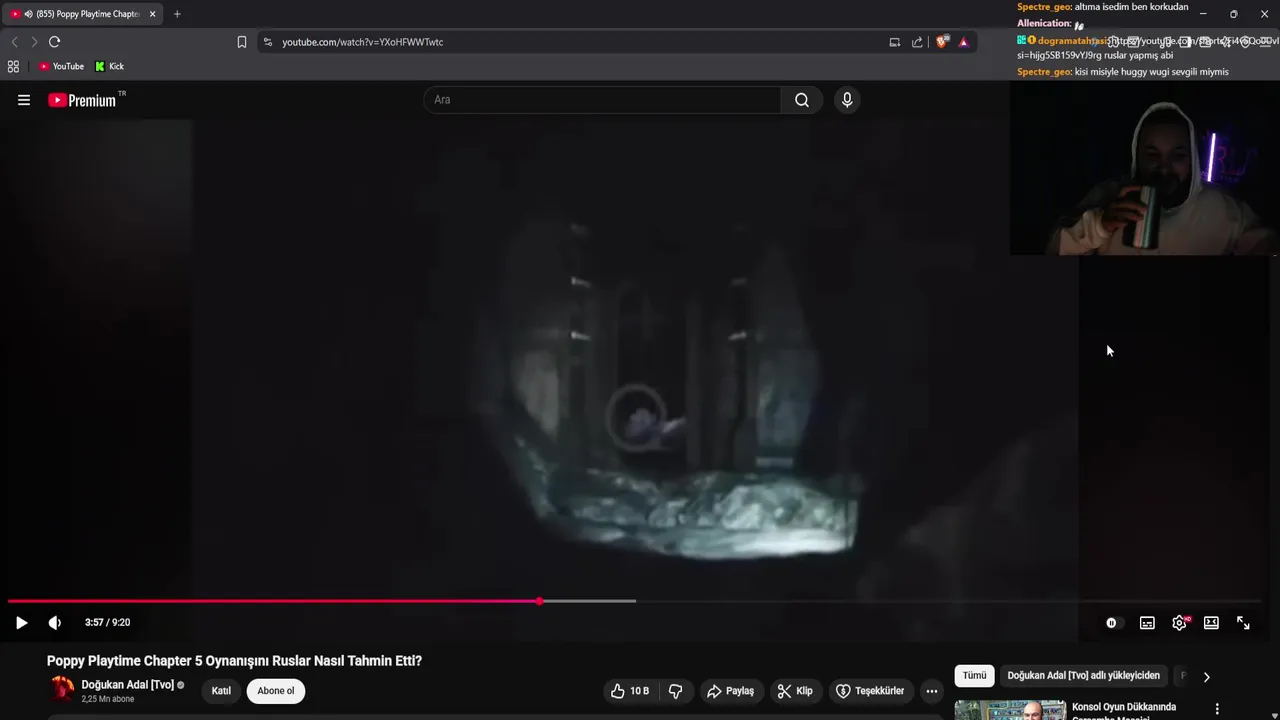The width and height of the screenshot is (1280, 720).
Task: Open the Kick bookmark
Action: pos(109,66)
